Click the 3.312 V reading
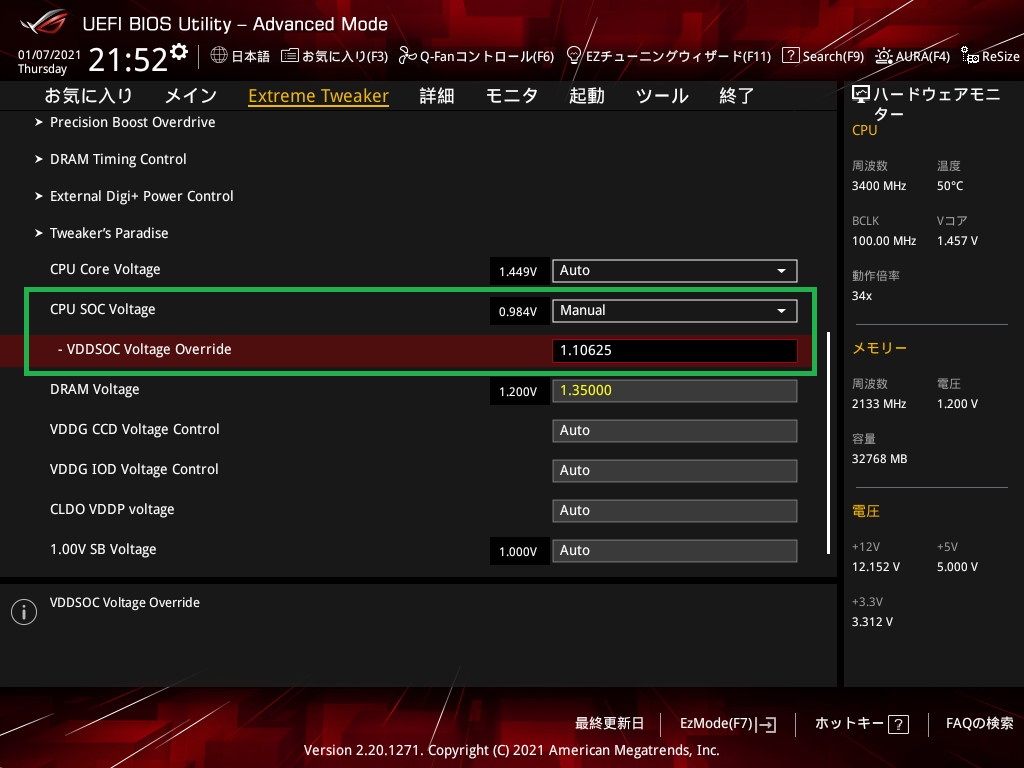Viewport: 1024px width, 768px height. [x=872, y=622]
